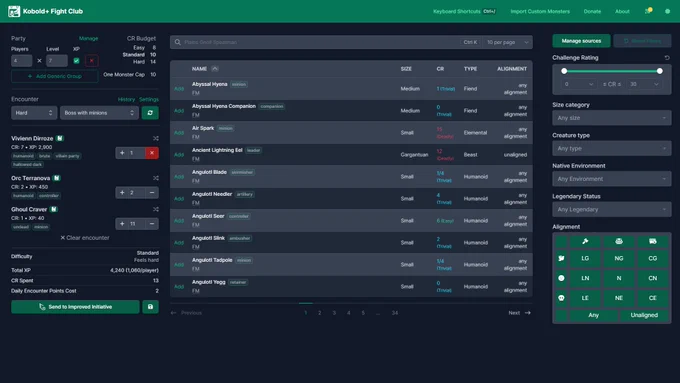Toggle the CG alignment filter
680x383 pixels.
point(653,258)
